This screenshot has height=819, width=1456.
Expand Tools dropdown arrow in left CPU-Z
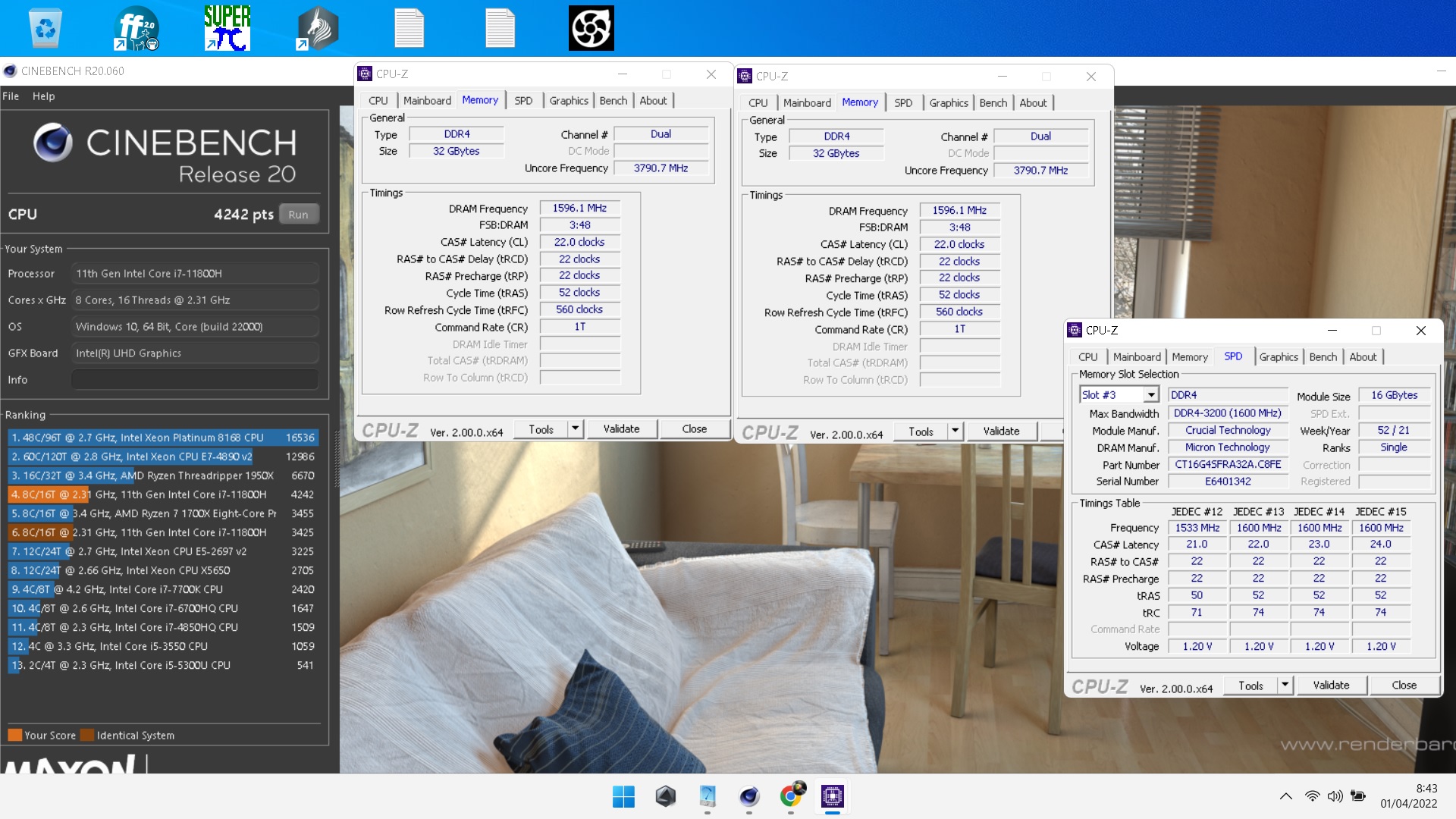point(575,429)
